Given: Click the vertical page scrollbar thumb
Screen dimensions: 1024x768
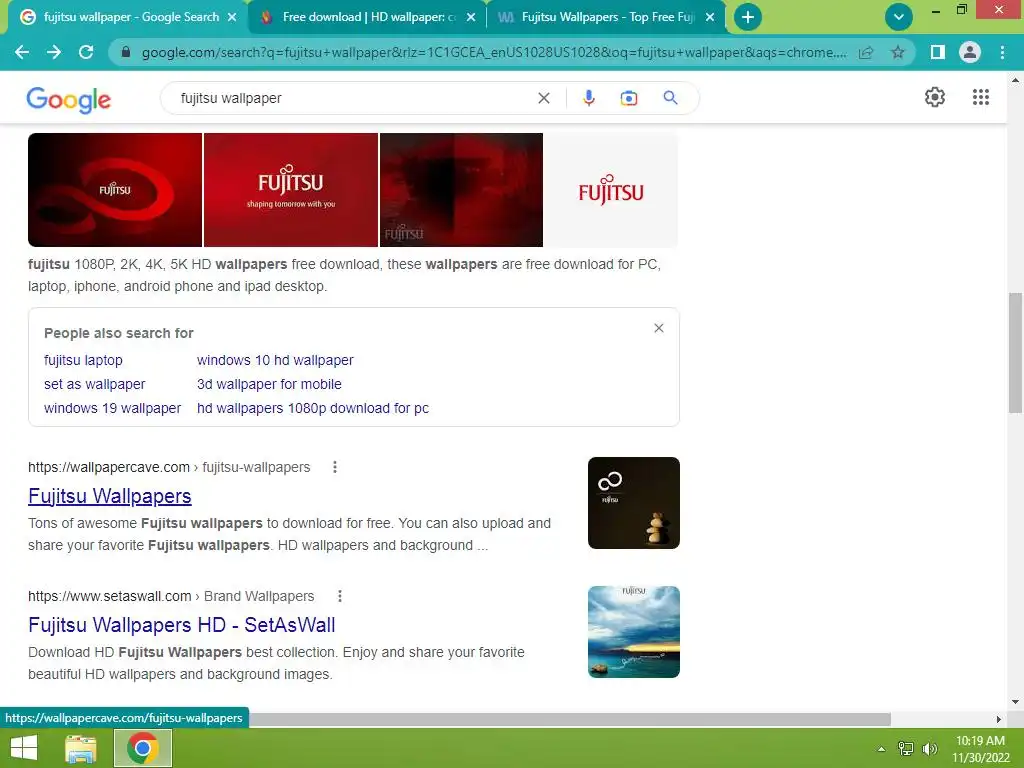Looking at the screenshot, I should (x=1015, y=353).
